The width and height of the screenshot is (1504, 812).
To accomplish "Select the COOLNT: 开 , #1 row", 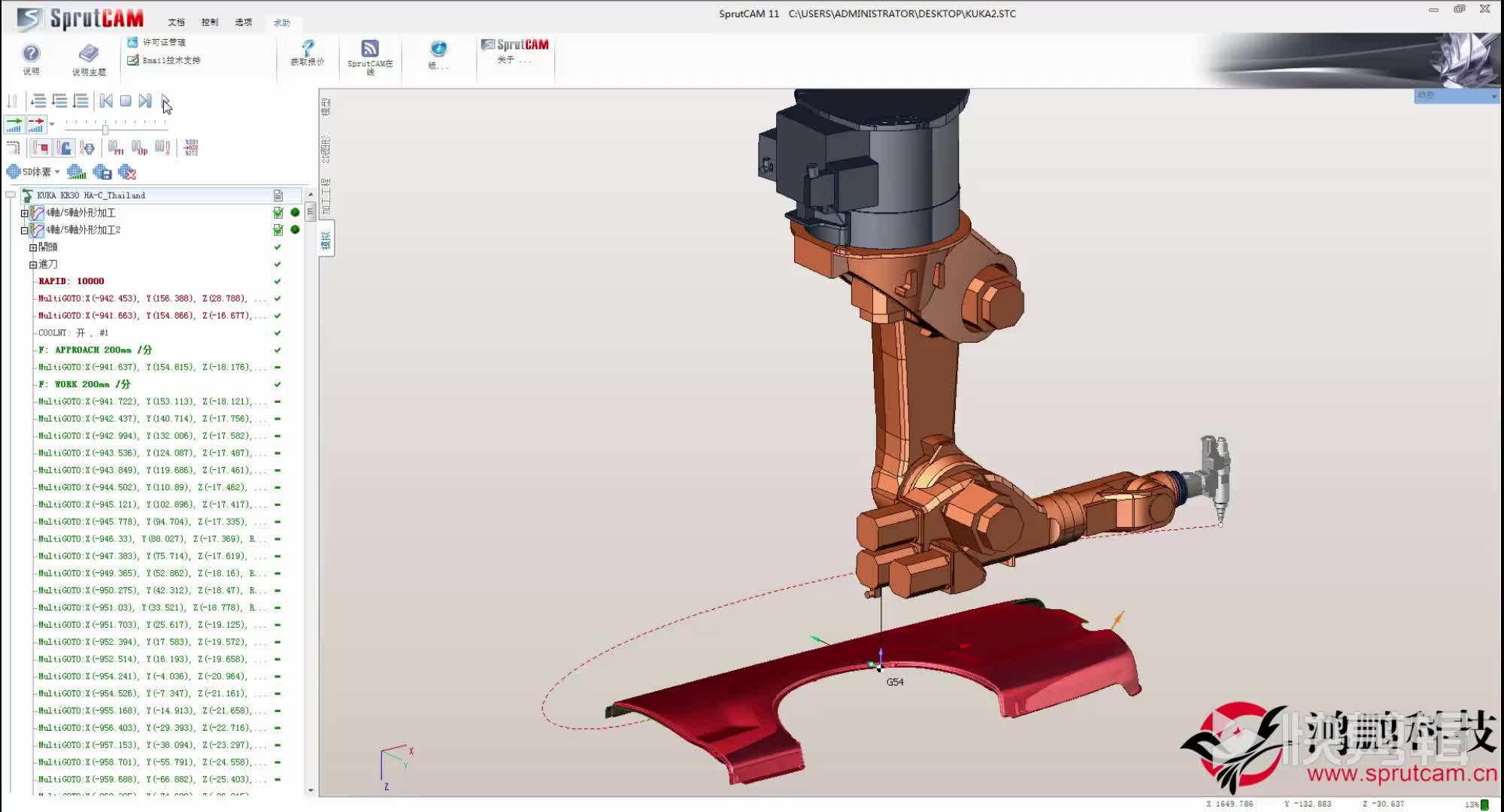I will [74, 333].
